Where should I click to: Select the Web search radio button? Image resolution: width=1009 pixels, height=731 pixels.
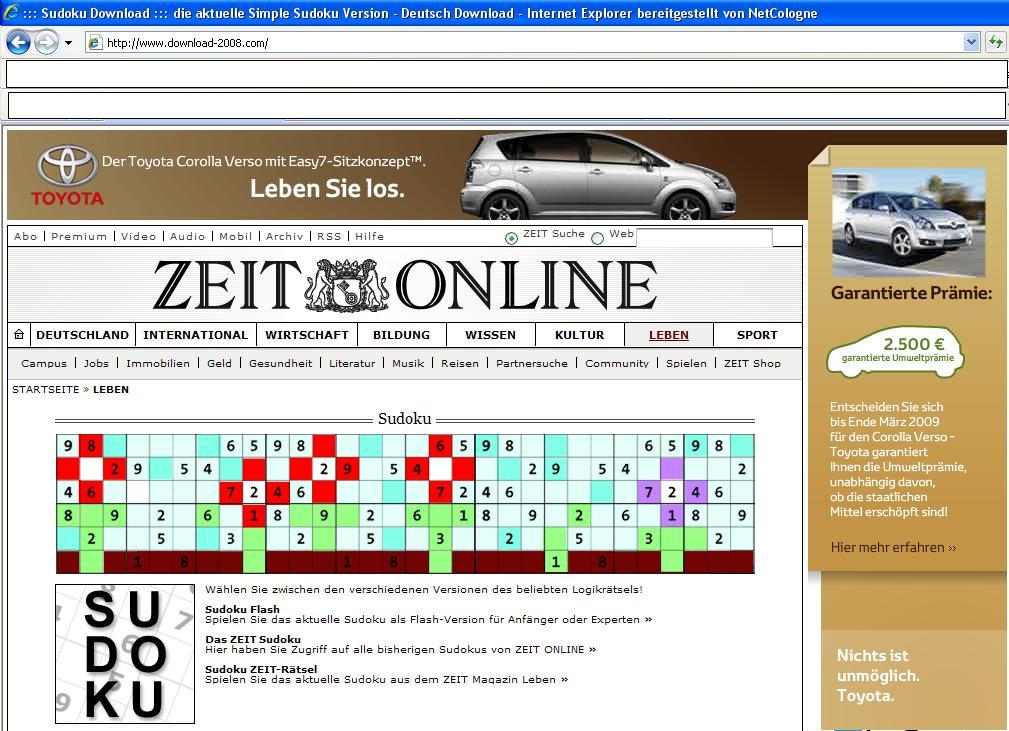click(597, 238)
